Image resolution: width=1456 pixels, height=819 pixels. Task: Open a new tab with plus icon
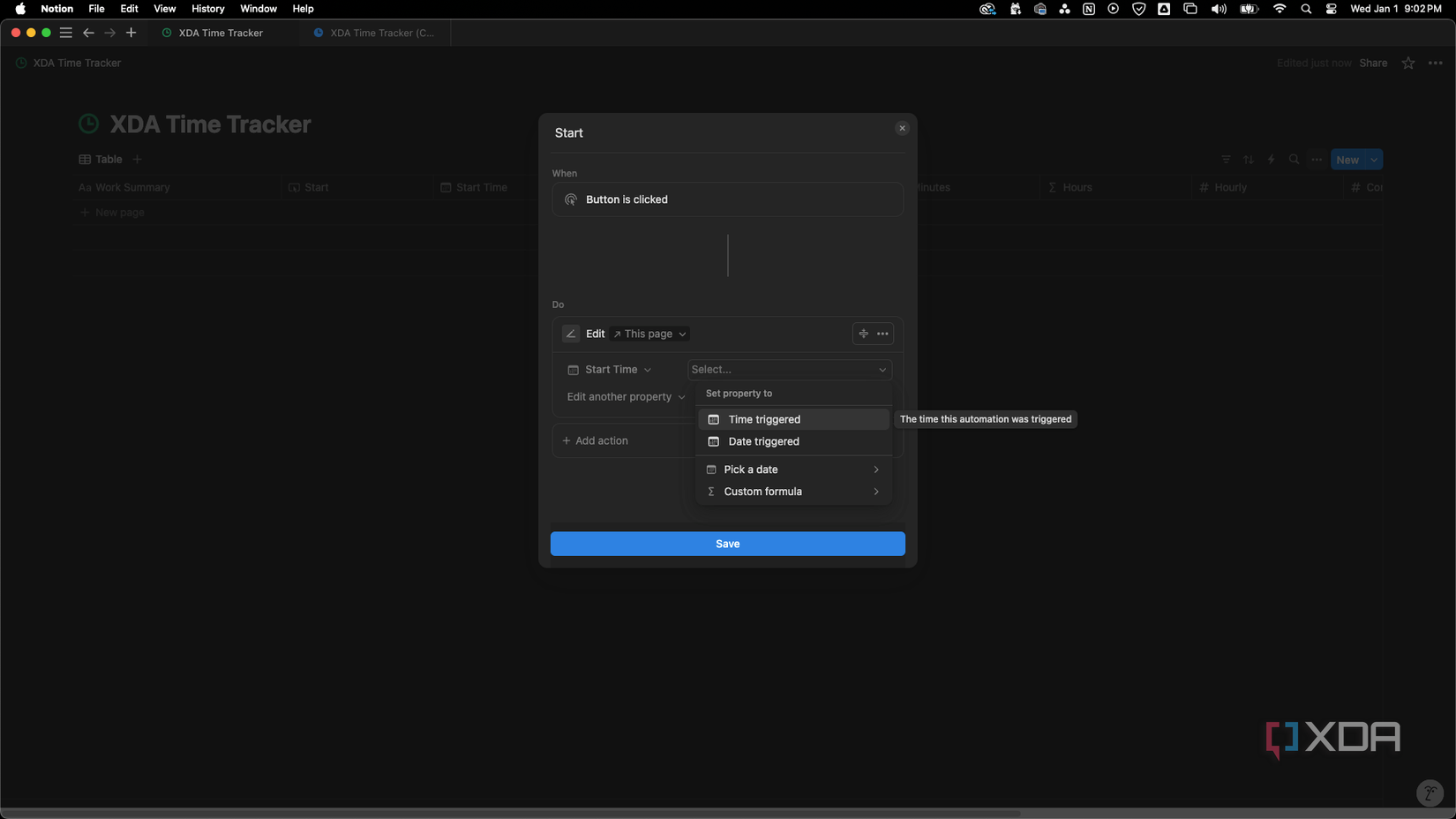[131, 33]
